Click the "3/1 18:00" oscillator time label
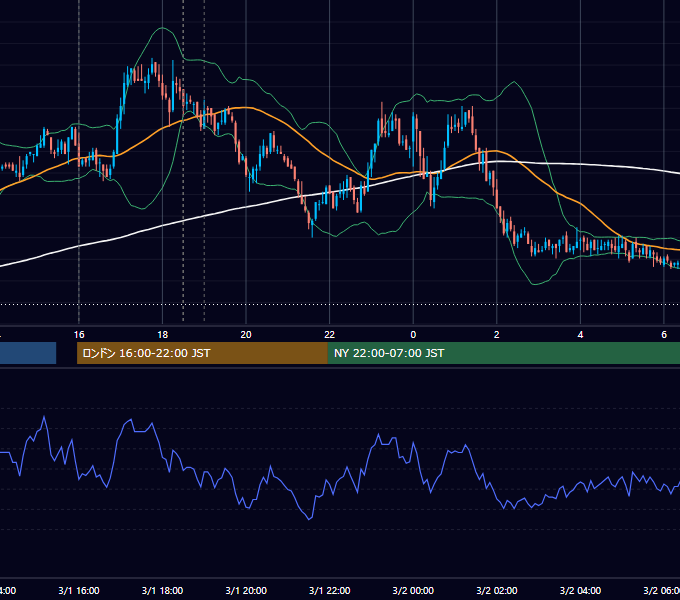 pyautogui.click(x=163, y=590)
